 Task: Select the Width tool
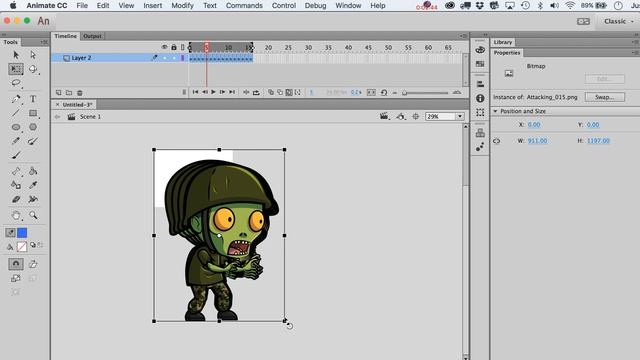[x=33, y=199]
